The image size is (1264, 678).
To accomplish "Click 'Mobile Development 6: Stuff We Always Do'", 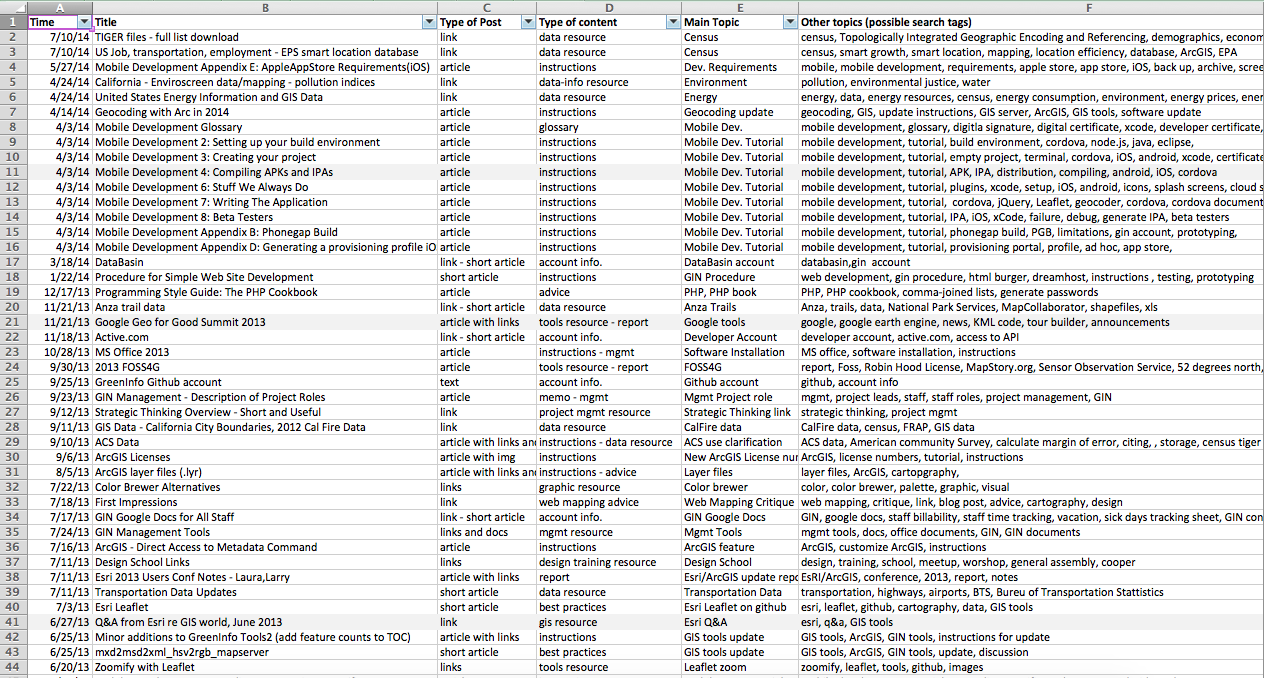I will (x=265, y=187).
